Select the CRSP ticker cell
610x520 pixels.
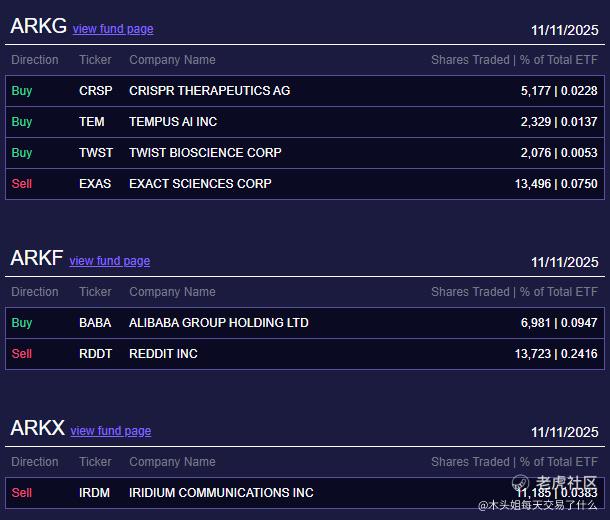(x=96, y=91)
